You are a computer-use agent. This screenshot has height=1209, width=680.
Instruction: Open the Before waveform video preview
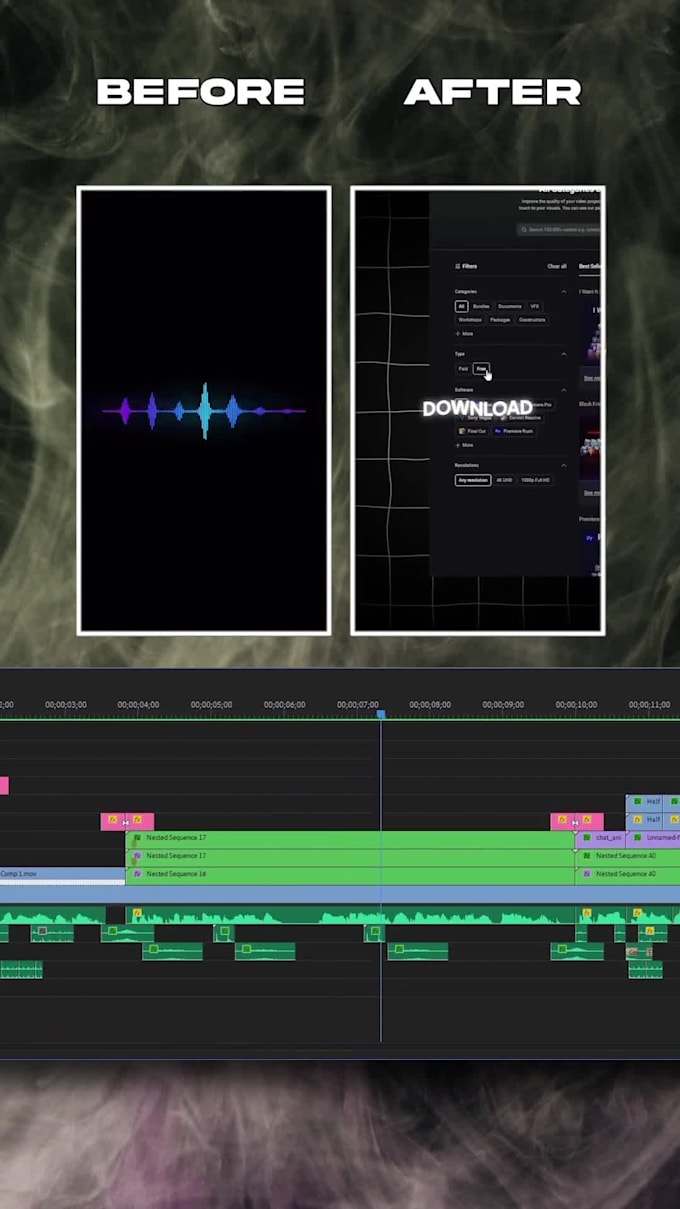coord(204,410)
